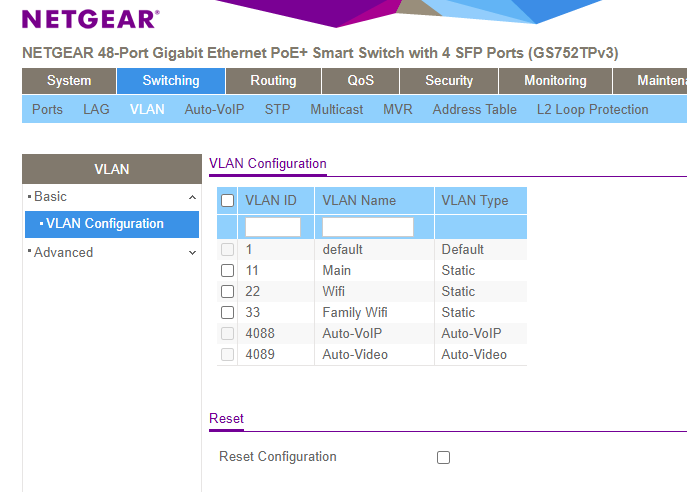Click the VLAN ID value 33

pyautogui.click(x=252, y=313)
